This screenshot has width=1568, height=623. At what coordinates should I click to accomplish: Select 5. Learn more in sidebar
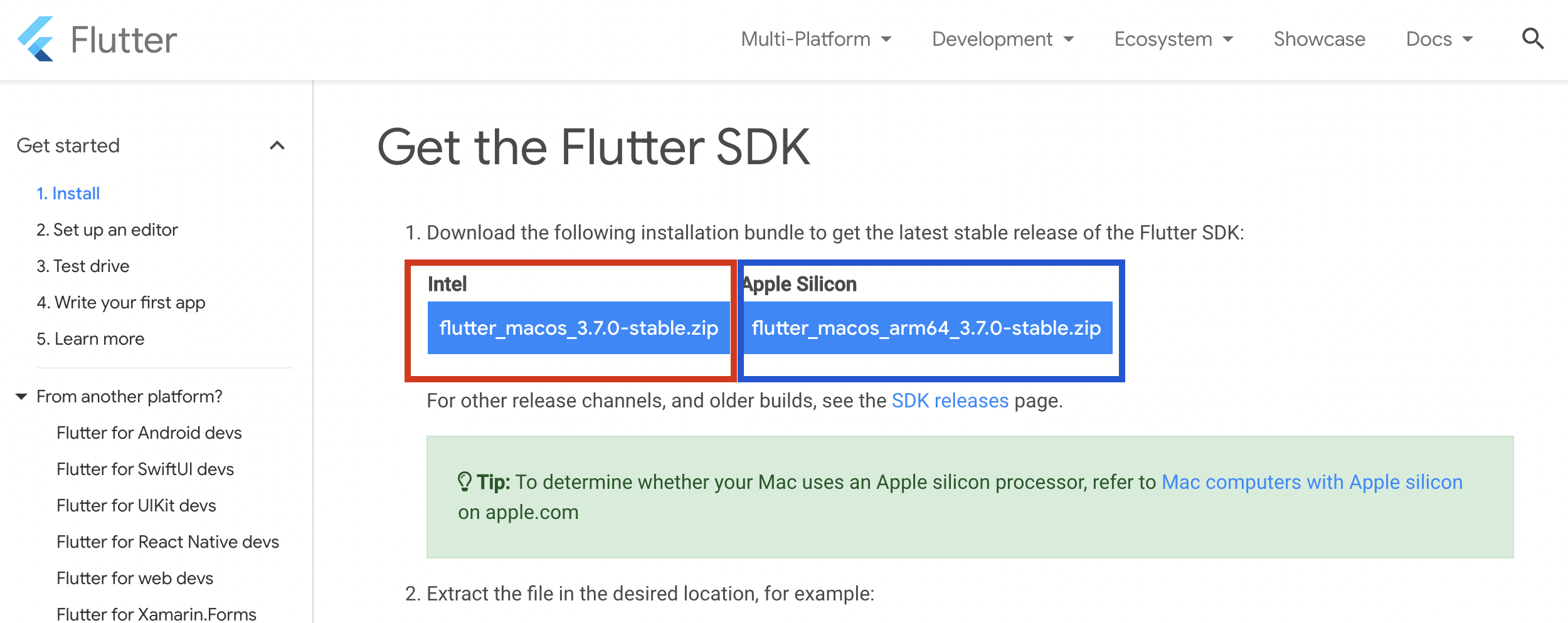coord(90,338)
